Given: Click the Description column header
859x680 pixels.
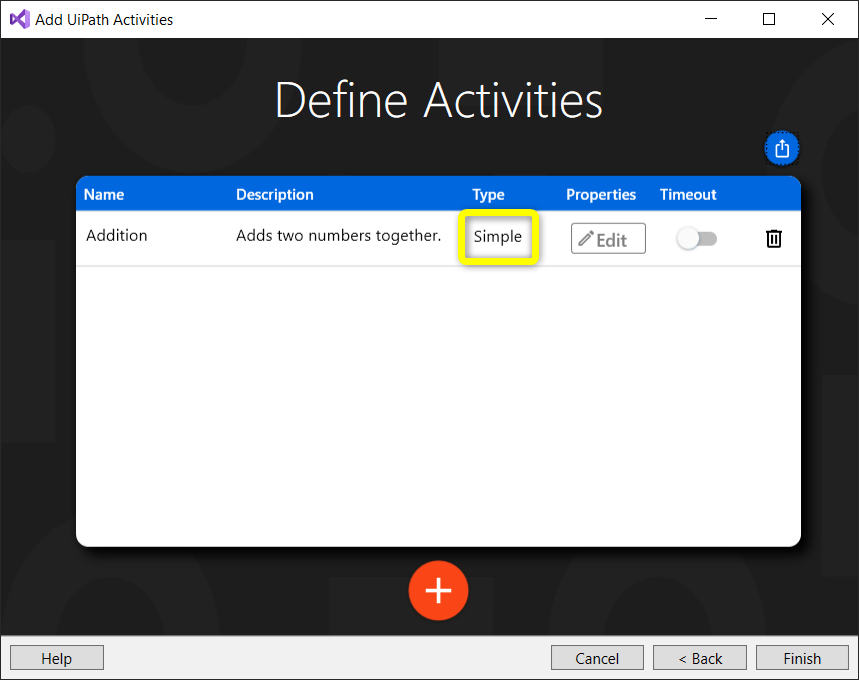Looking at the screenshot, I should (x=275, y=194).
